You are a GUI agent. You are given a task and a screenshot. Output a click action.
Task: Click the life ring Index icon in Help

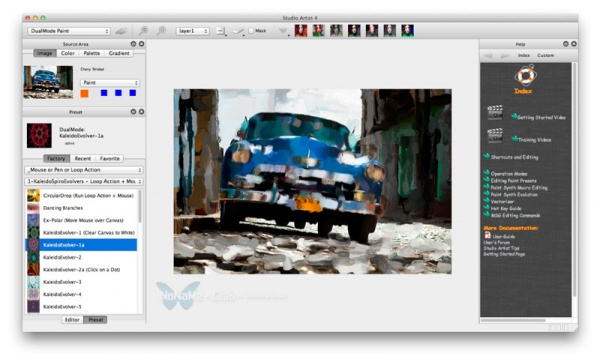pos(525,75)
